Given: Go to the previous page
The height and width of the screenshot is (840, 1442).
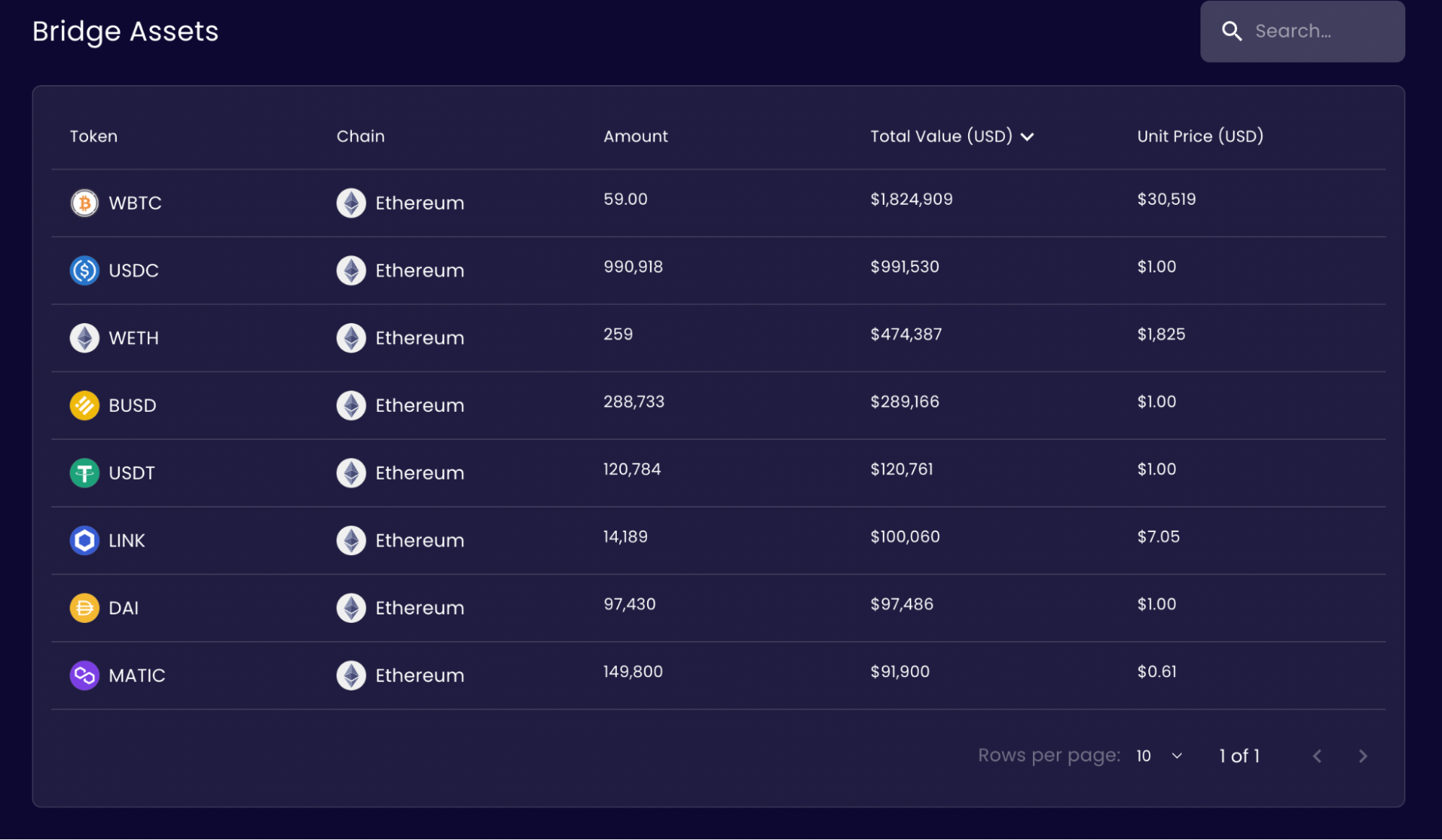Looking at the screenshot, I should pyautogui.click(x=1317, y=756).
